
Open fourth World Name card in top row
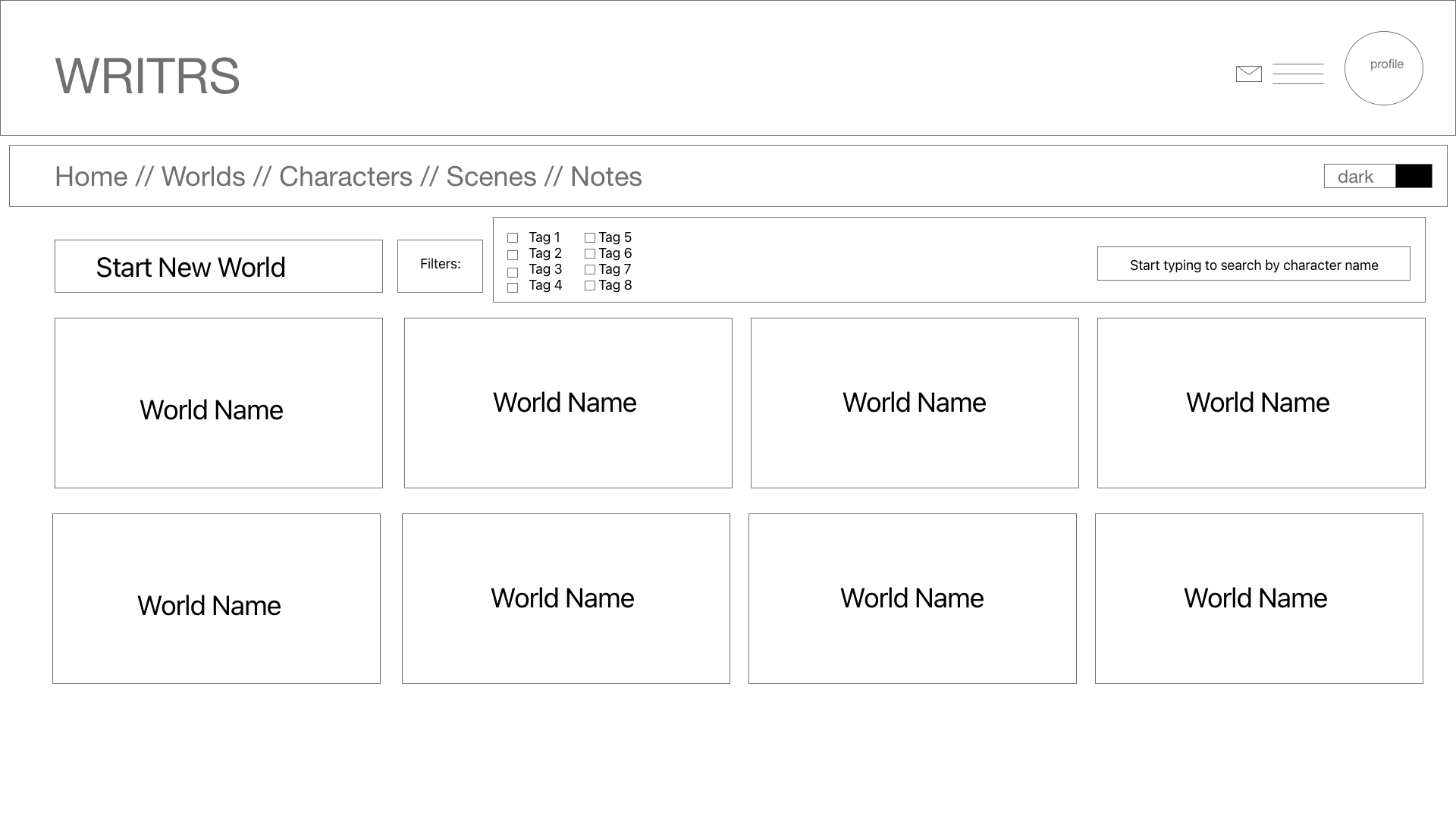click(1261, 403)
